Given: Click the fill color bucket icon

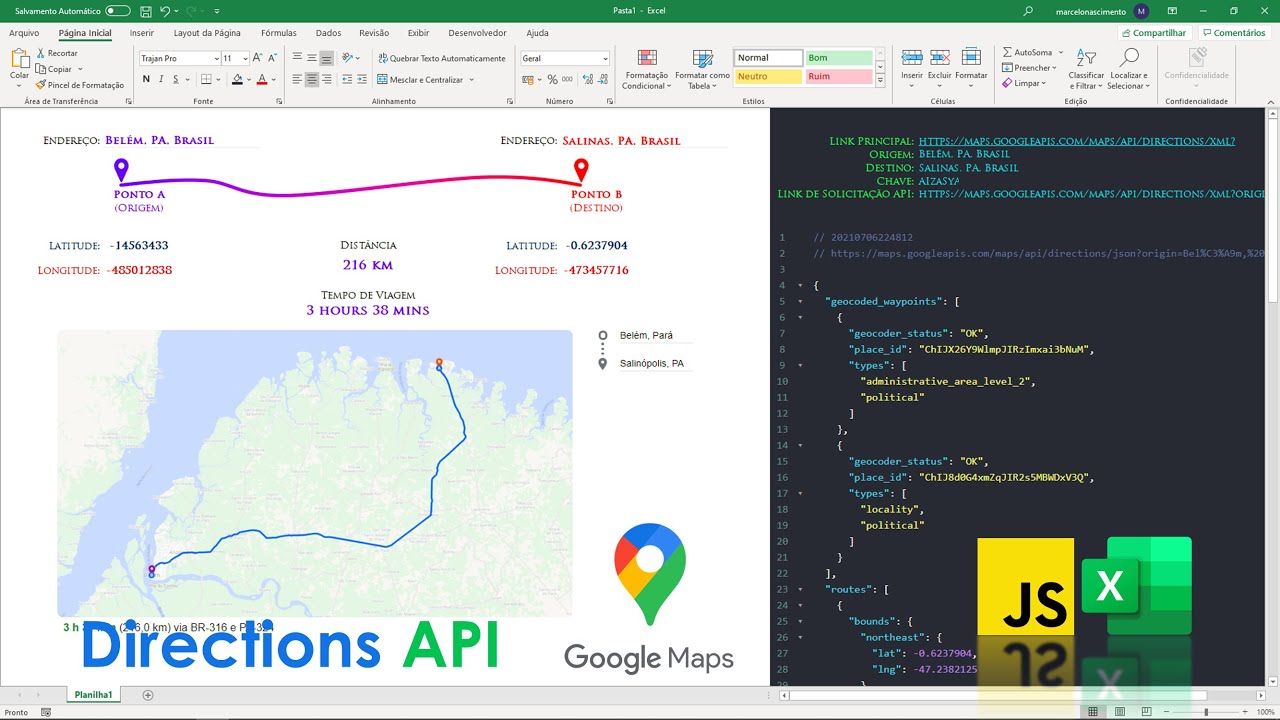Looking at the screenshot, I should (x=235, y=79).
